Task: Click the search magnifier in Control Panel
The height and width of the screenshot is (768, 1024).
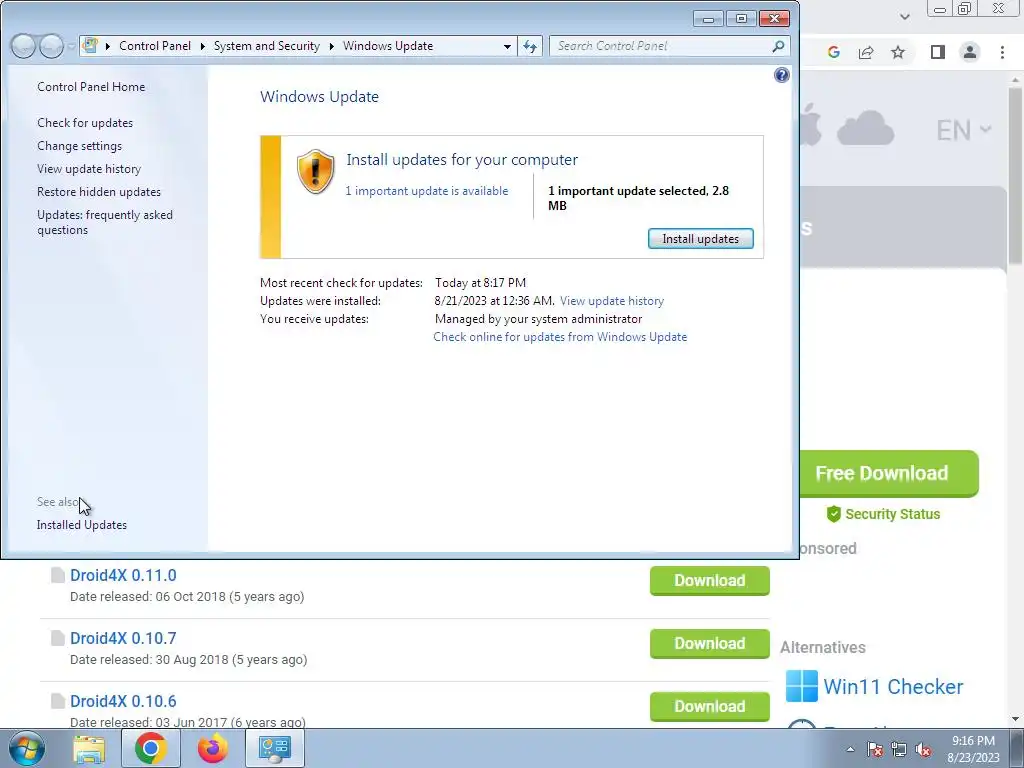Action: [x=778, y=46]
